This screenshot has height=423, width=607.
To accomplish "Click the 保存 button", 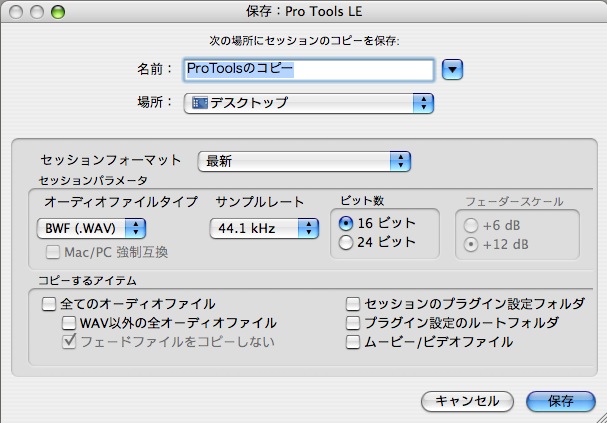I will 561,401.
